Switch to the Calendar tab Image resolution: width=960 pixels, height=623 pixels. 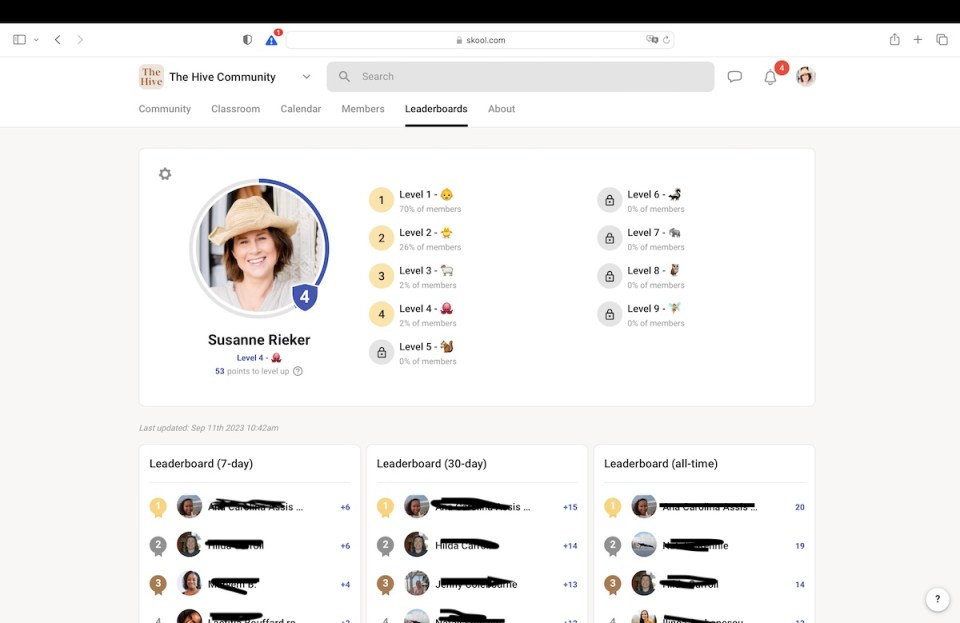(301, 108)
